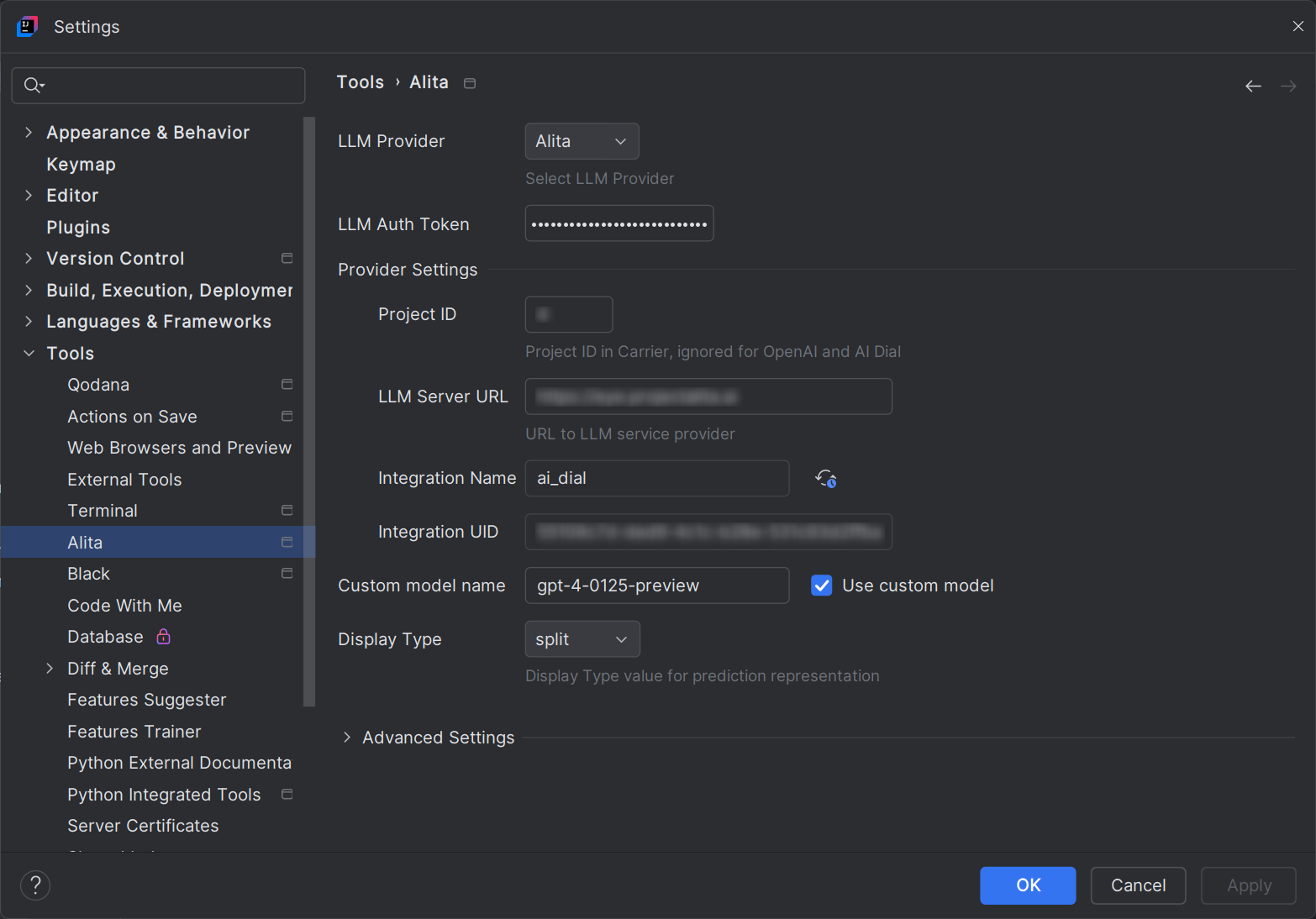Open Python Integrated Tools settings
1316x919 pixels.
point(164,795)
